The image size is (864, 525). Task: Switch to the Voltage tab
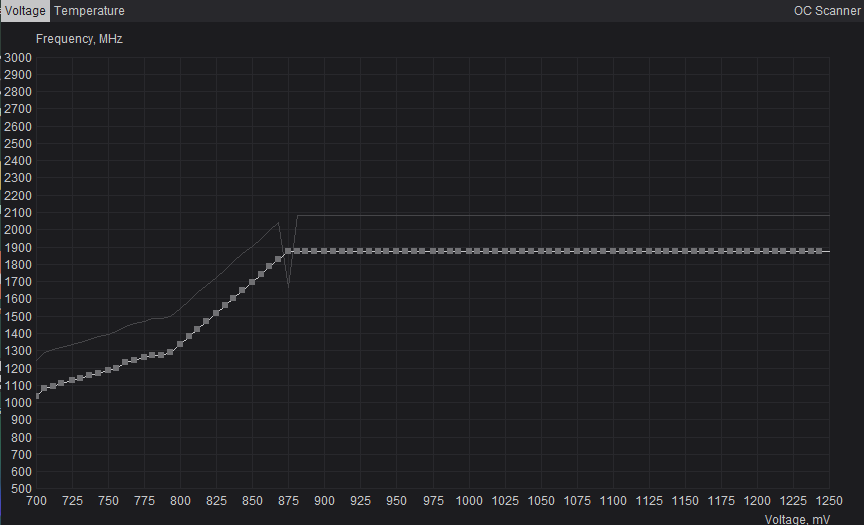25,11
